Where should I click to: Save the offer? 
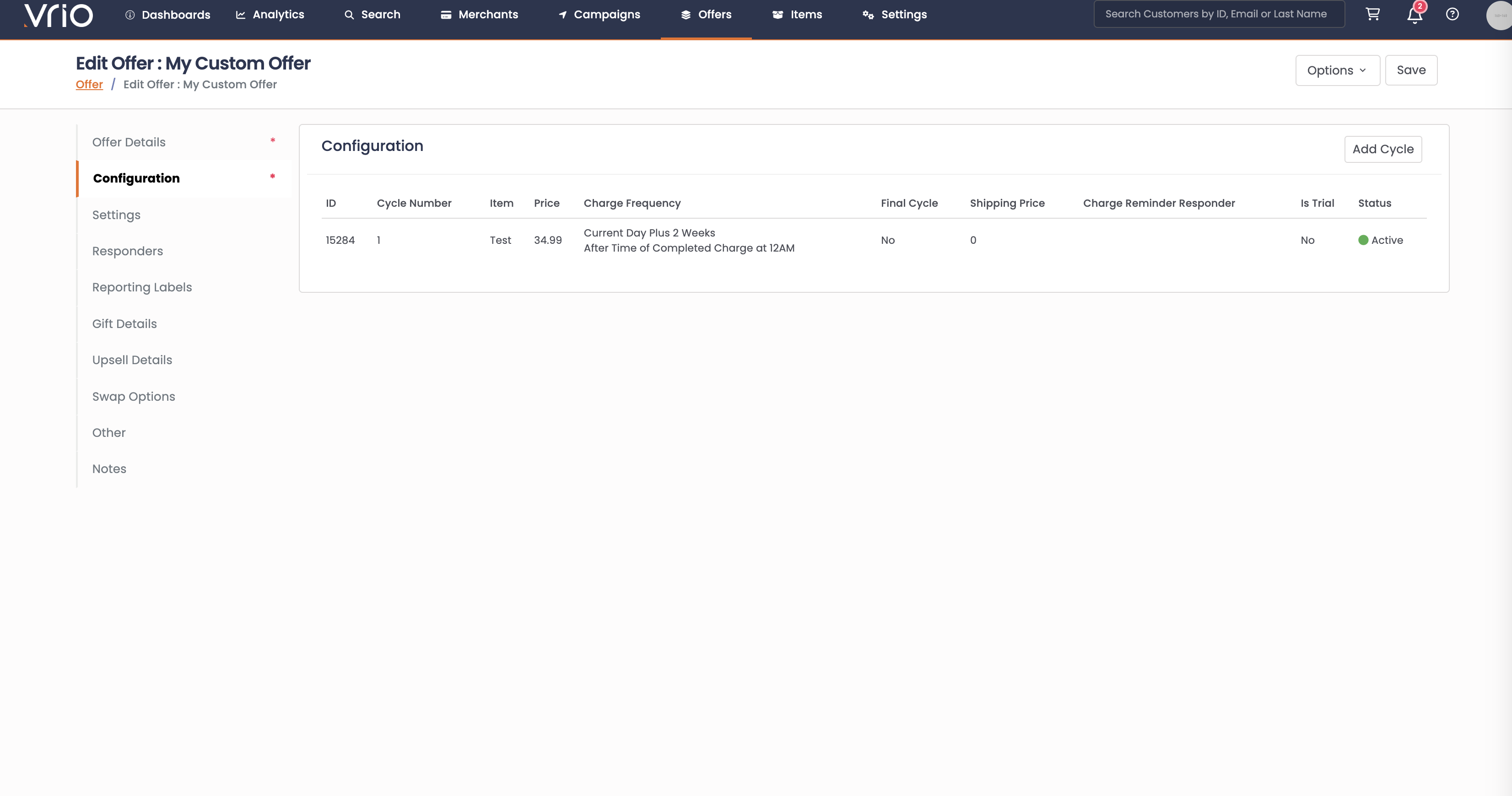(1411, 70)
